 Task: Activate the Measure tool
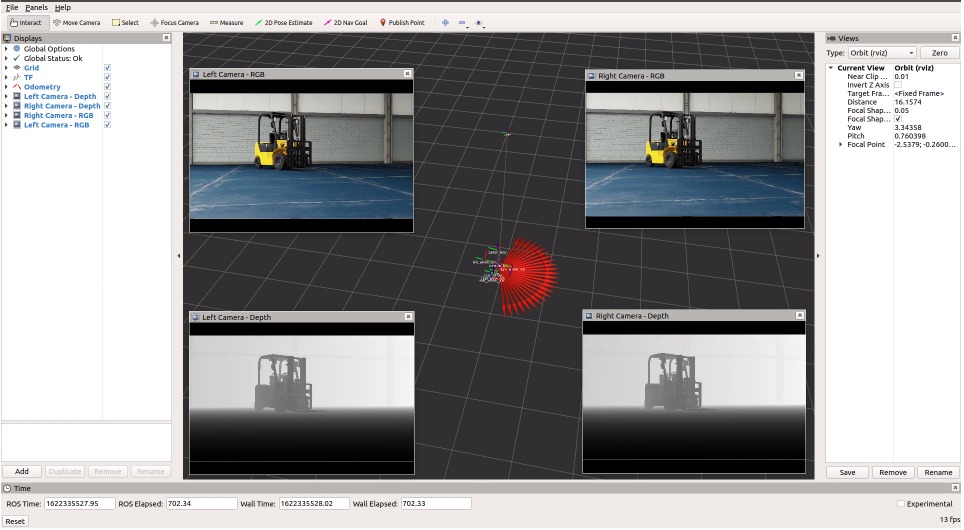[x=226, y=23]
